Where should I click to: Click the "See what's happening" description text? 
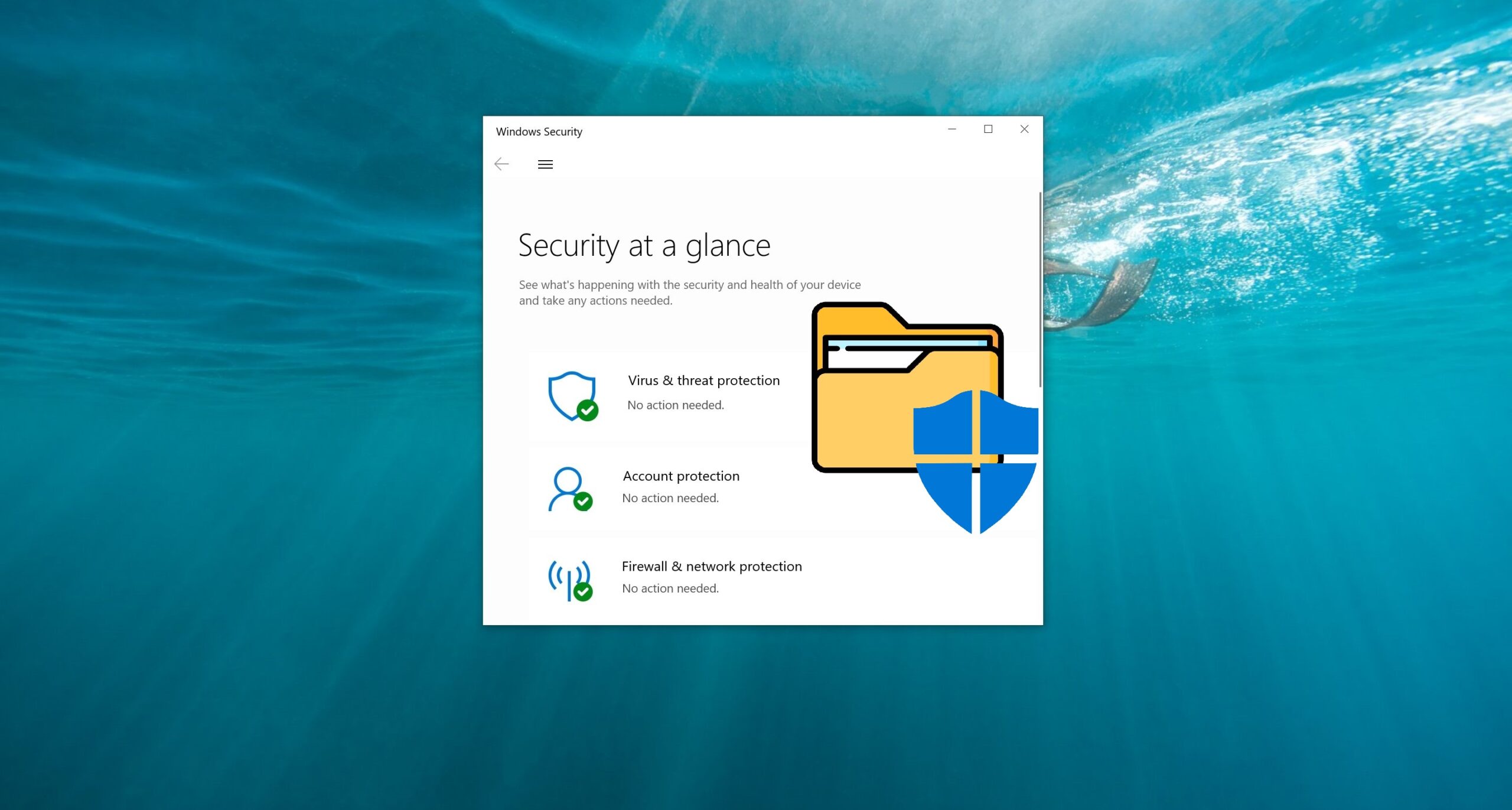pos(690,292)
